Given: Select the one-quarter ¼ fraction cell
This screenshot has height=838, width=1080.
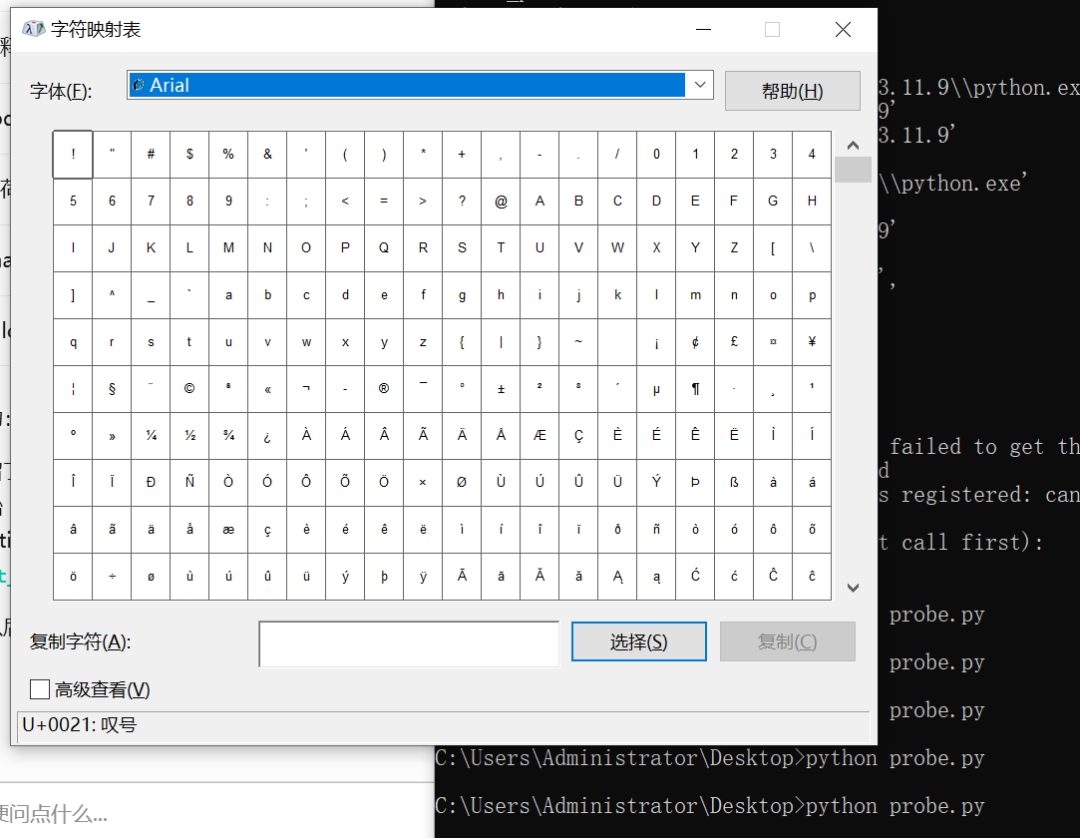Looking at the screenshot, I should pos(151,435).
